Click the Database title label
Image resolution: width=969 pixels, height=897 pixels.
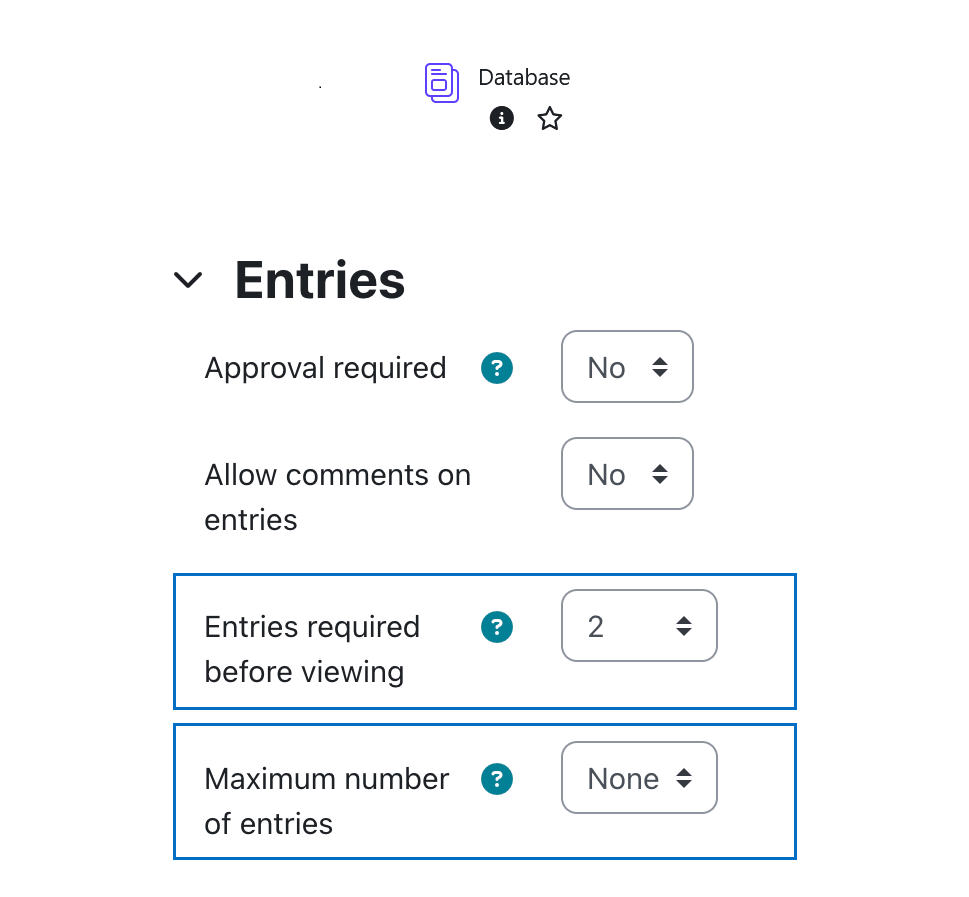(523, 77)
